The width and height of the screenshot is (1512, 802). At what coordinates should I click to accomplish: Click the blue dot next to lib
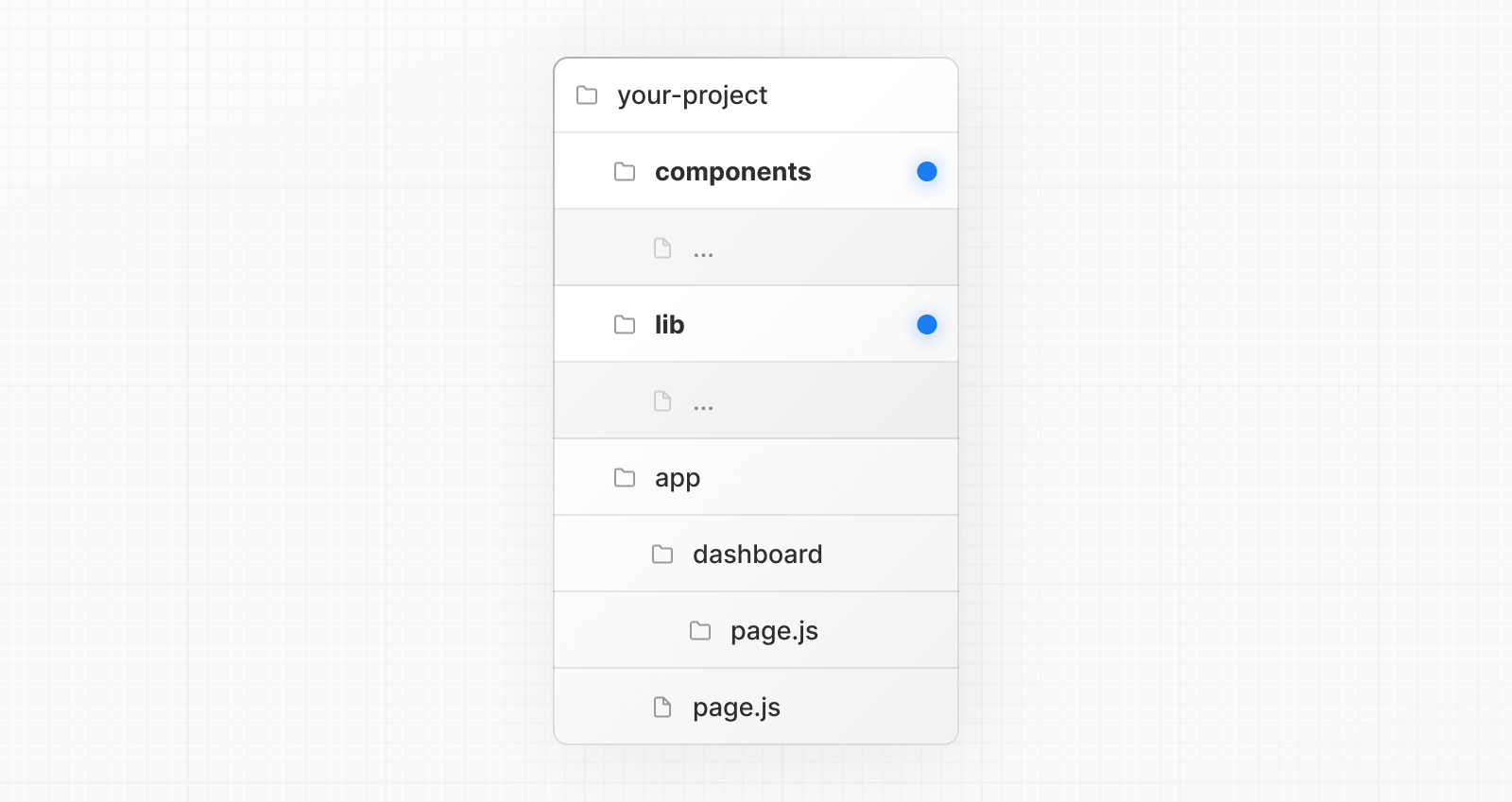[927, 325]
